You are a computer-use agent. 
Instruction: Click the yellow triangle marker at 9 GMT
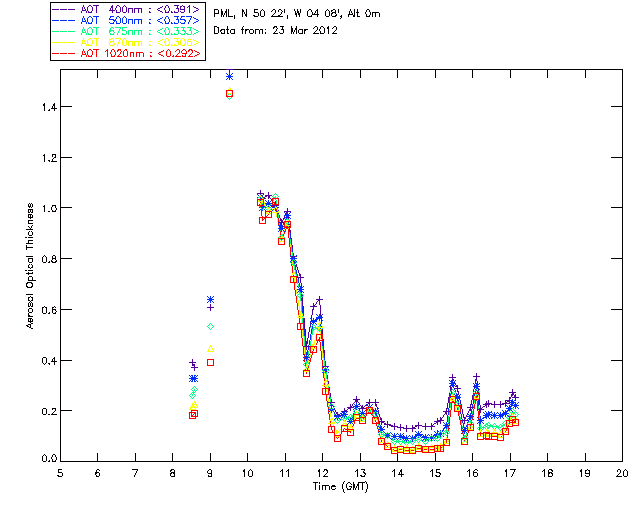211,349
